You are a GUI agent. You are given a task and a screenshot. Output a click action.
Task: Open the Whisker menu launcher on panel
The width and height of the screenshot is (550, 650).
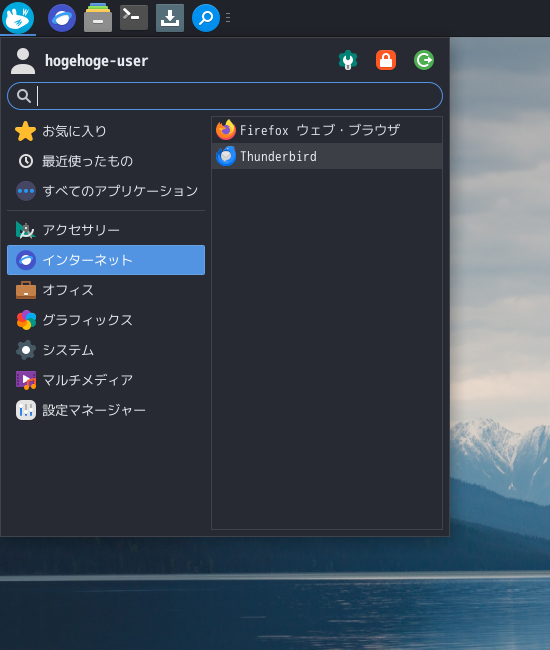click(x=18, y=18)
